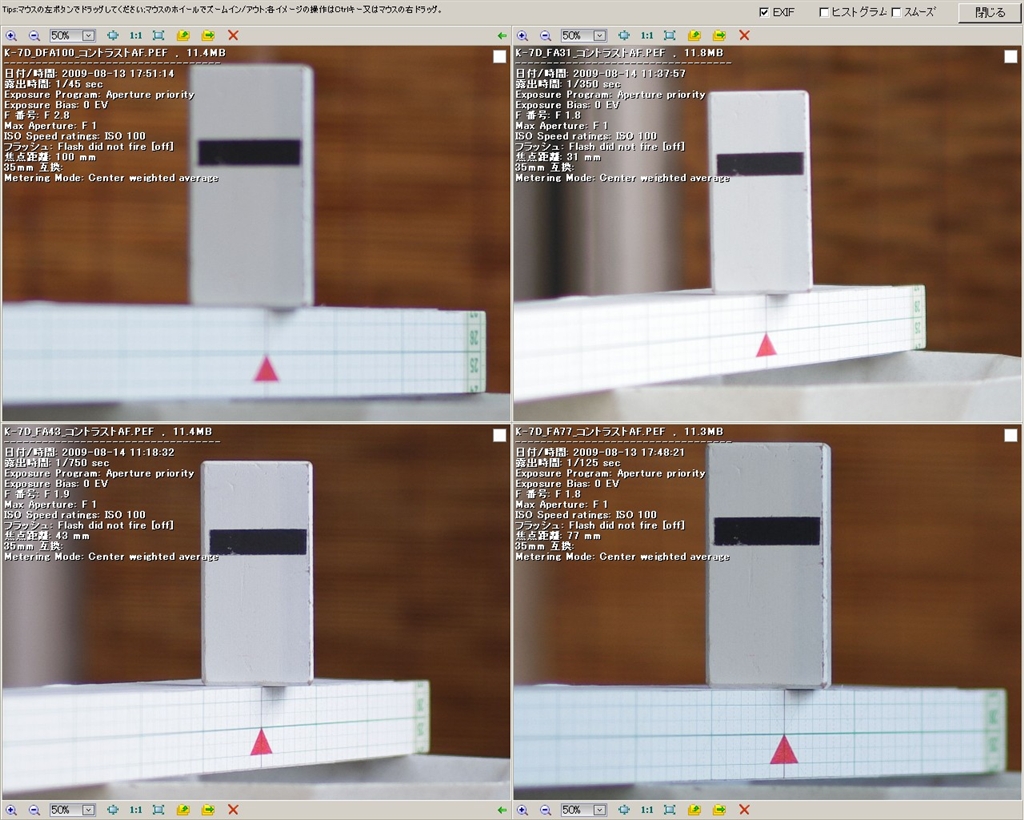Click copy-to-folder icon above K-7D_FA31 image
The image size is (1024, 820).
[x=694, y=36]
